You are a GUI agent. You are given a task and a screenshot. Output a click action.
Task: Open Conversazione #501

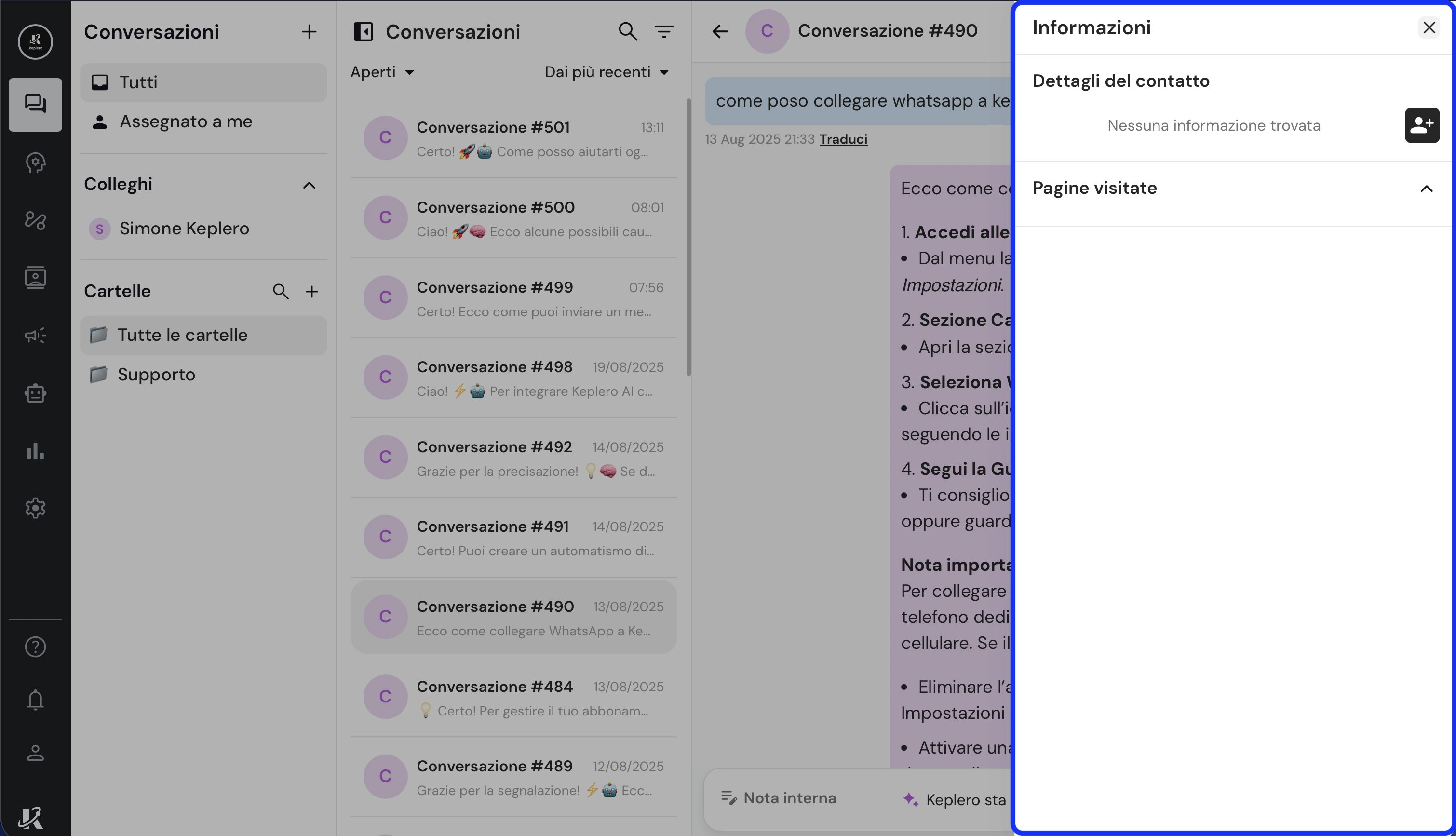513,138
